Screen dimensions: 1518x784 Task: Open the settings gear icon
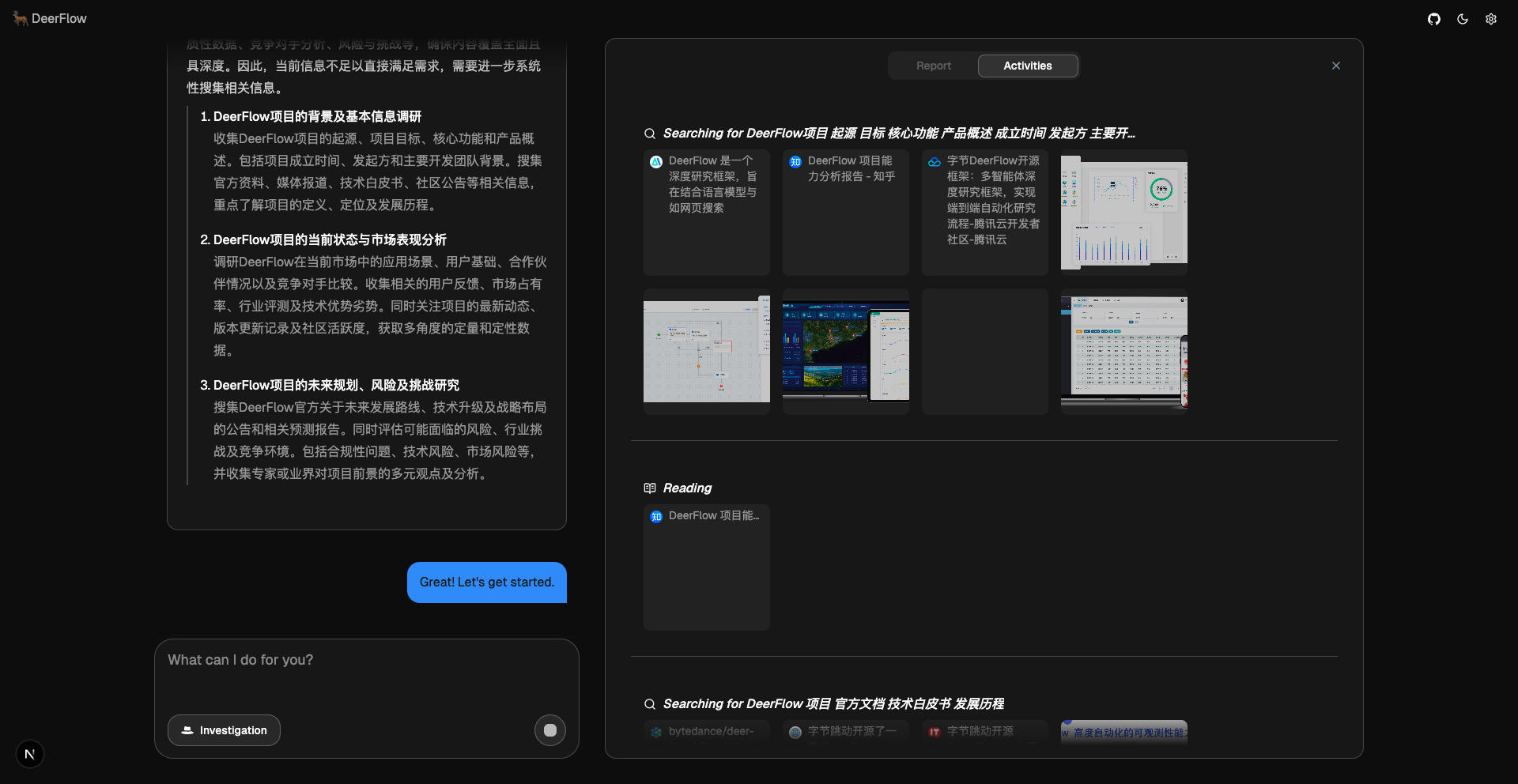point(1491,19)
